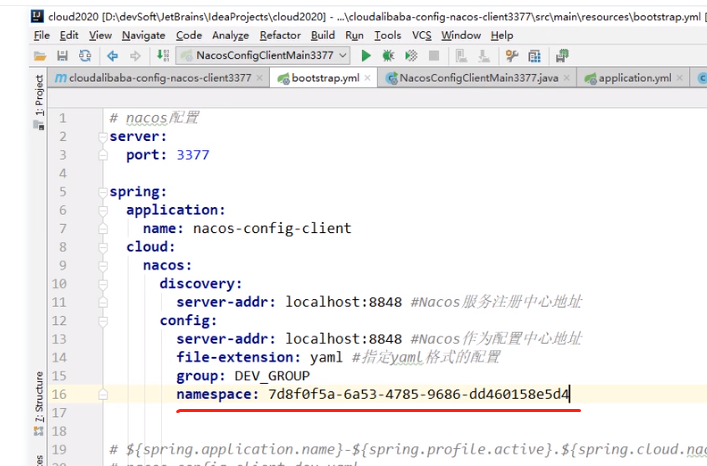Click the name value nacos-config-client
707x466 pixels.
pos(272,228)
